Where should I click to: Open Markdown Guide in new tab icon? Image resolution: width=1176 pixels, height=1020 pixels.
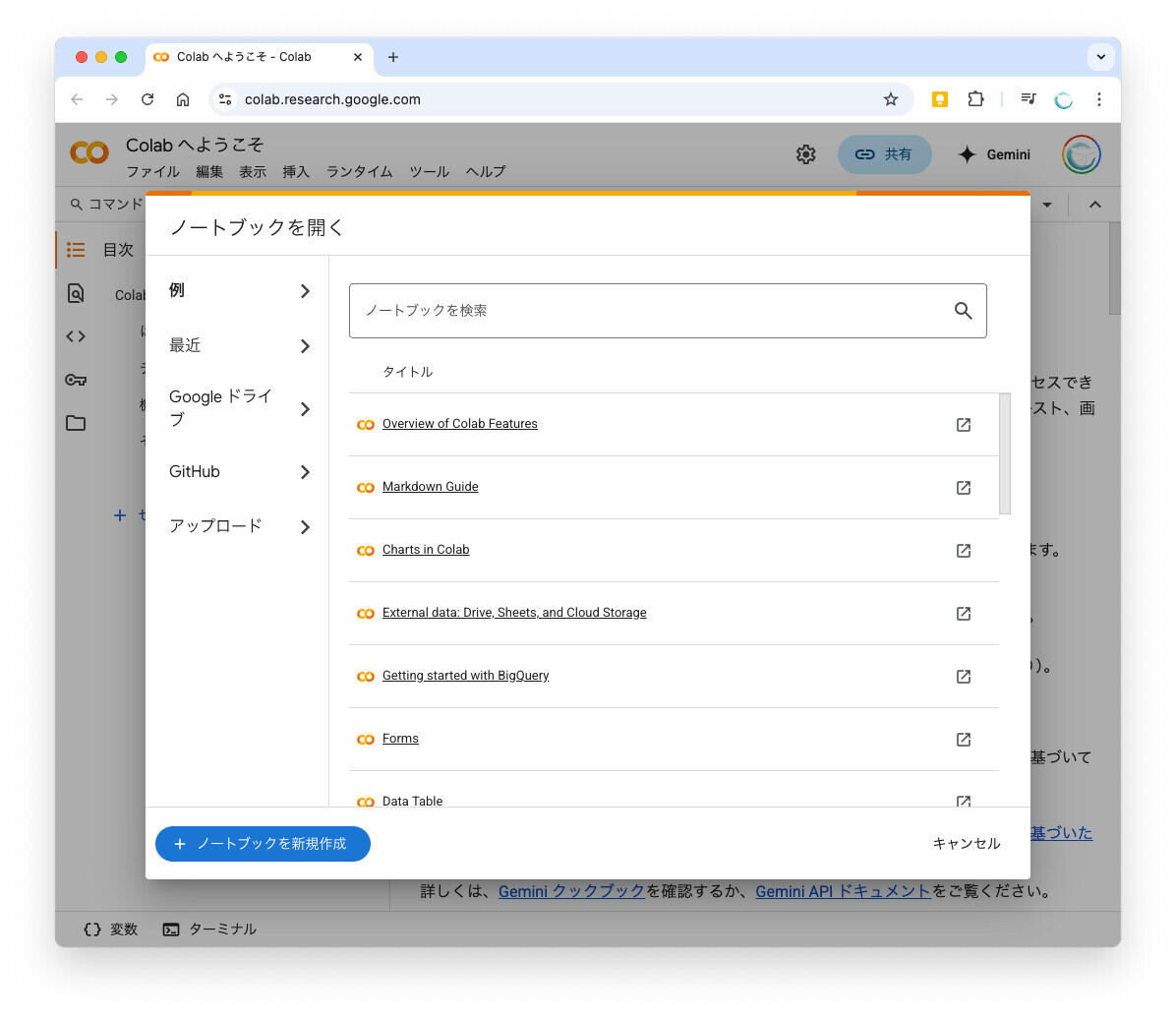[x=963, y=488]
